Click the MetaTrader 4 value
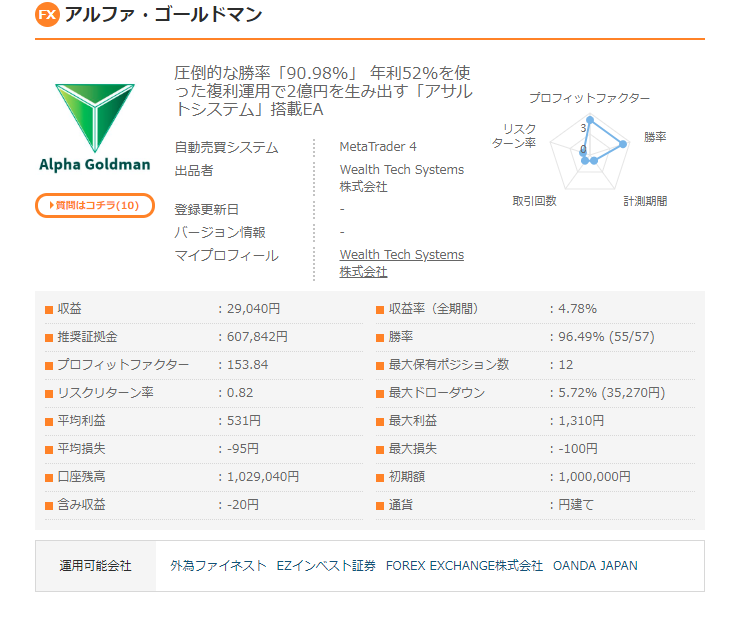 378,147
